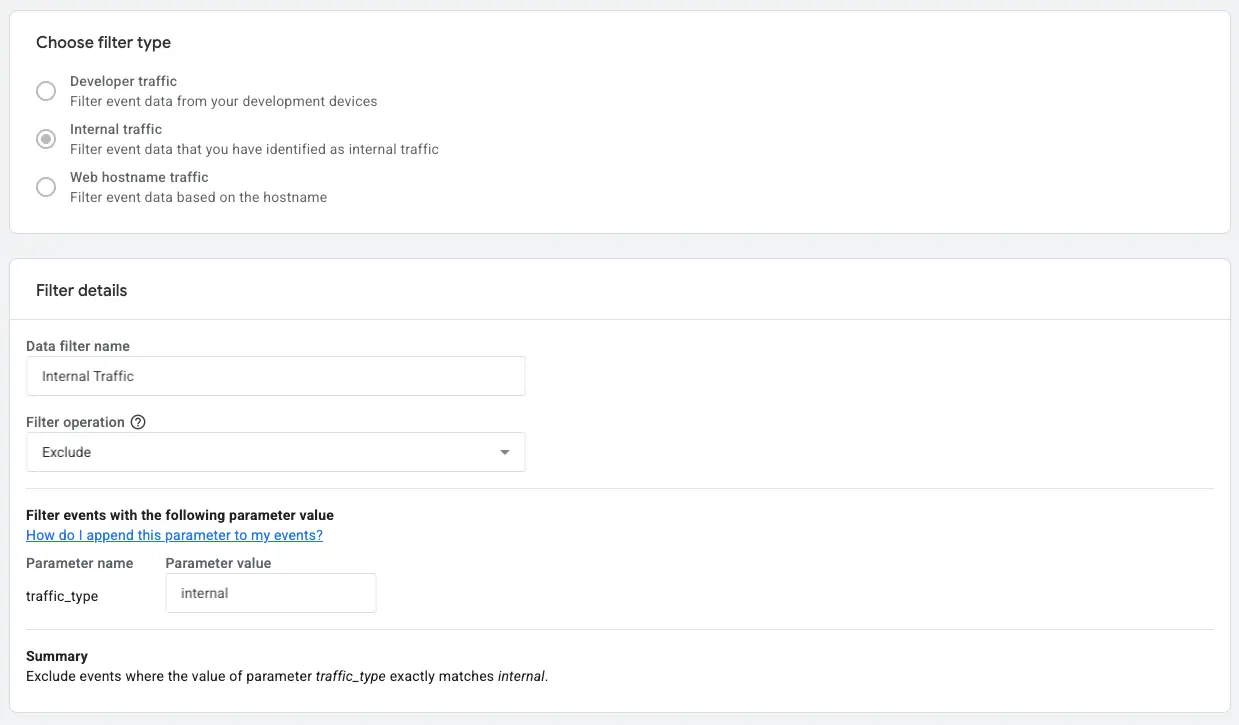Click the "Filter details" heading
Screen dimensions: 1239x725
[x=81, y=290]
